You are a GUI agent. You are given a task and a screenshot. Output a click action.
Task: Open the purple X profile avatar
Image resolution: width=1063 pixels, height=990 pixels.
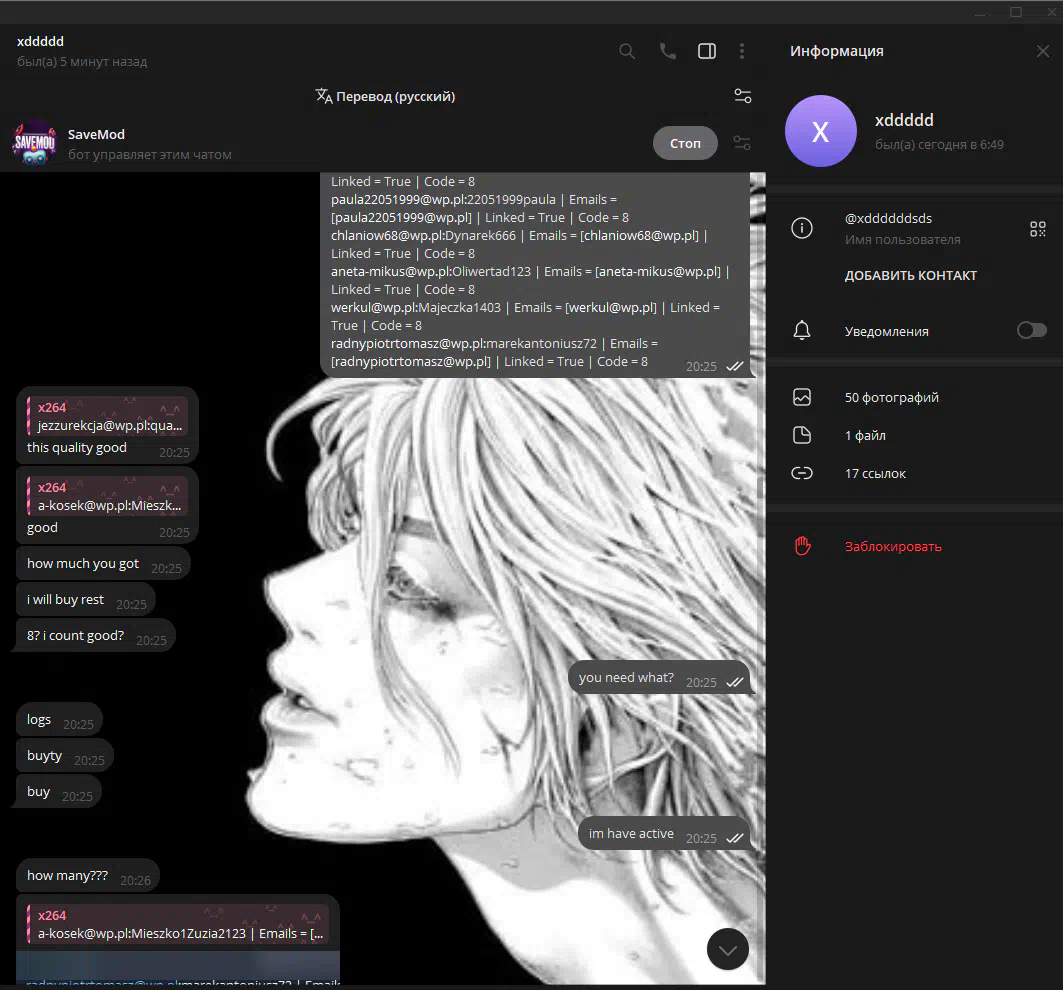coord(820,131)
